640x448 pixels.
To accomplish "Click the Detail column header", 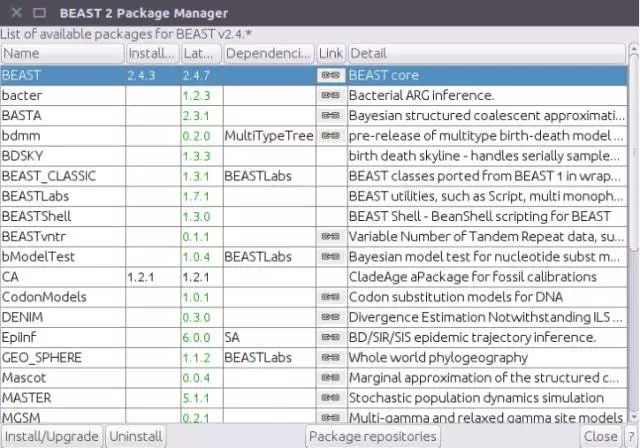I will point(487,53).
